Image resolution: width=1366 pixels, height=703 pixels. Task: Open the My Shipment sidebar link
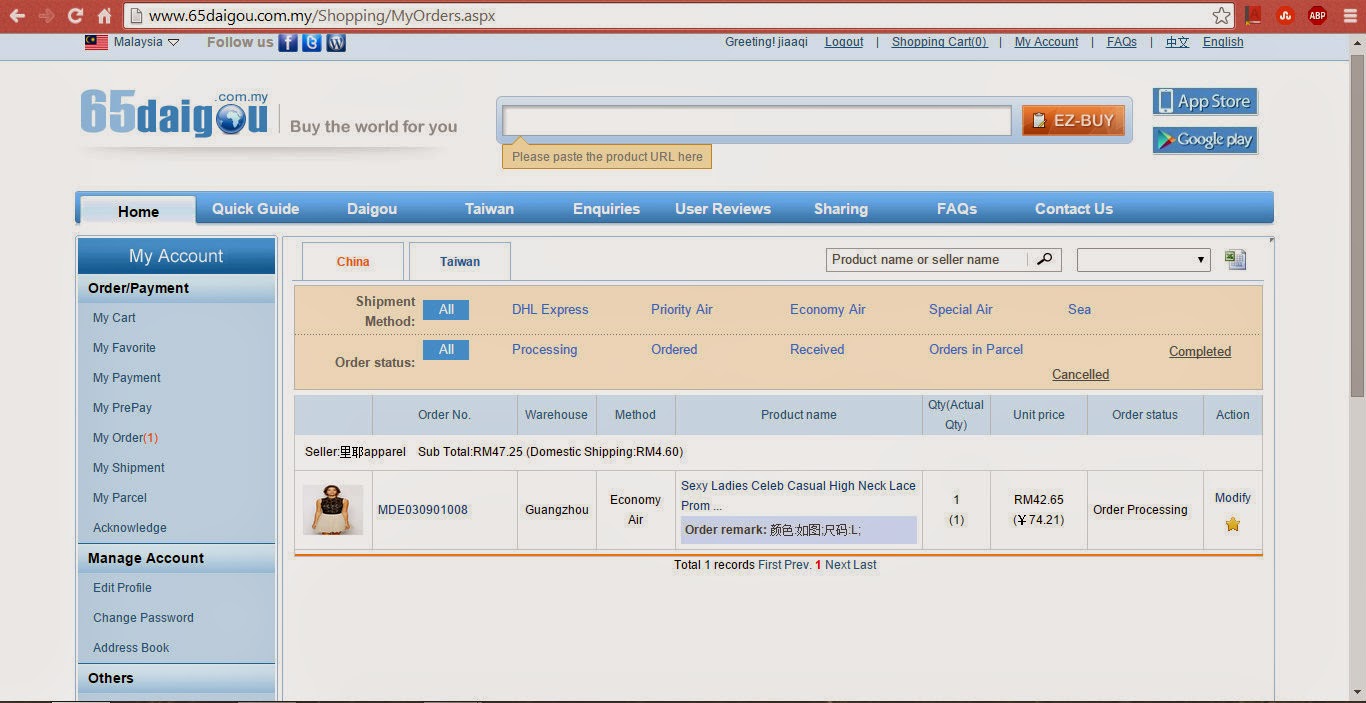(129, 468)
